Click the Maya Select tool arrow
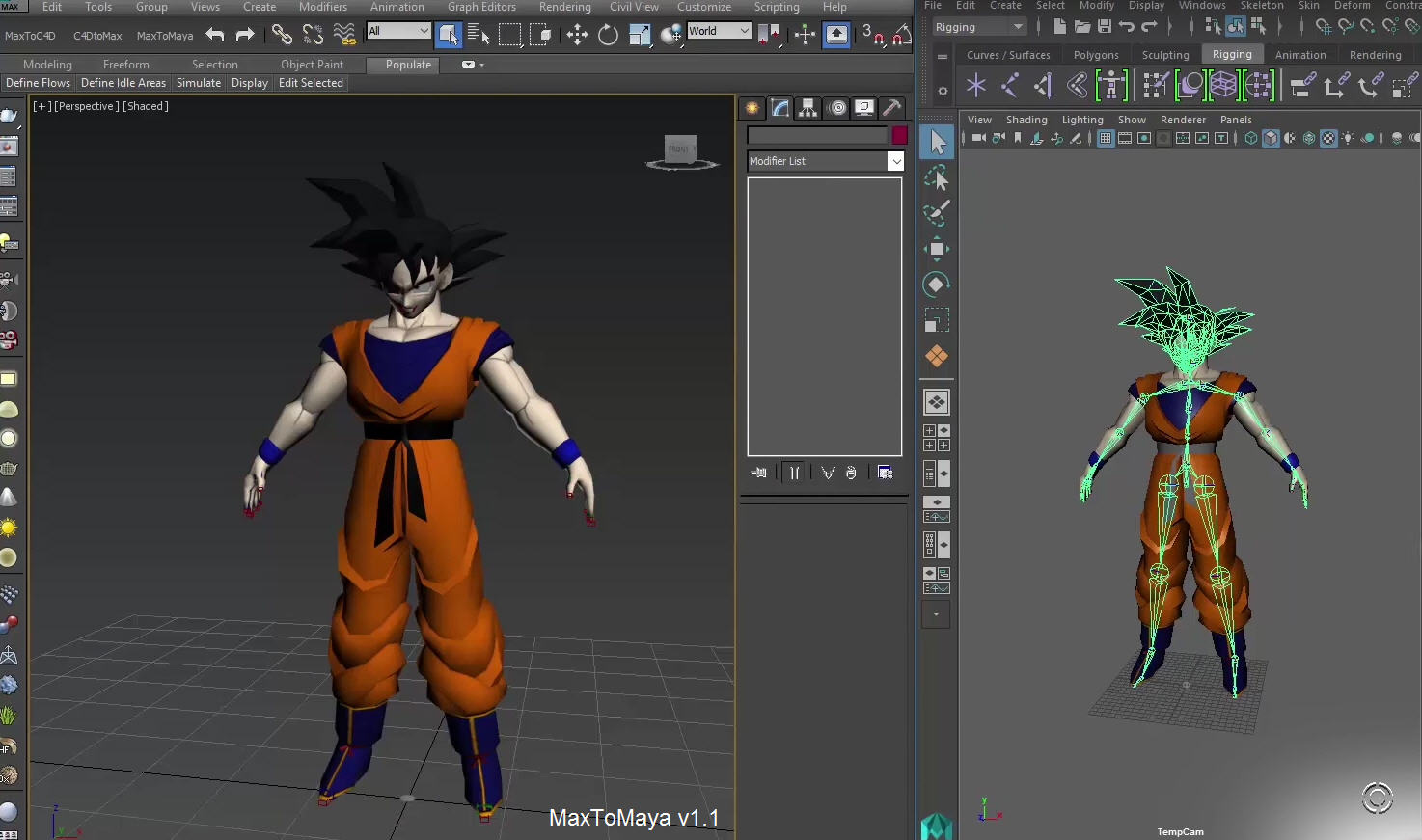The image size is (1422, 840). tap(937, 143)
